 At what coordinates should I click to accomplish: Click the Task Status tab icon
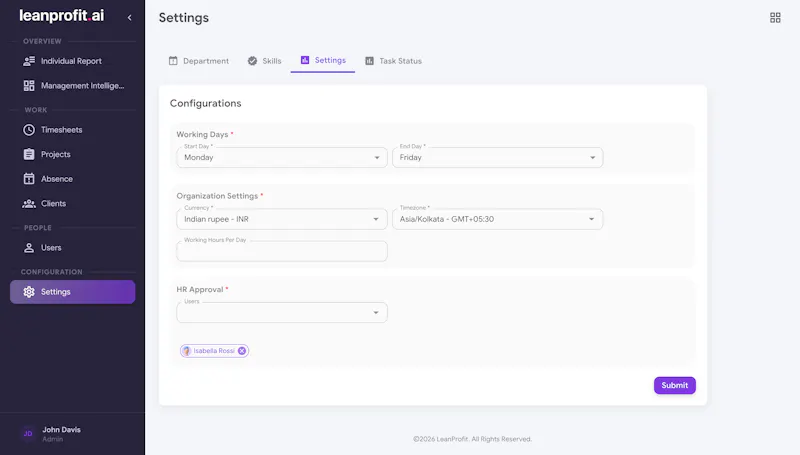(x=369, y=61)
